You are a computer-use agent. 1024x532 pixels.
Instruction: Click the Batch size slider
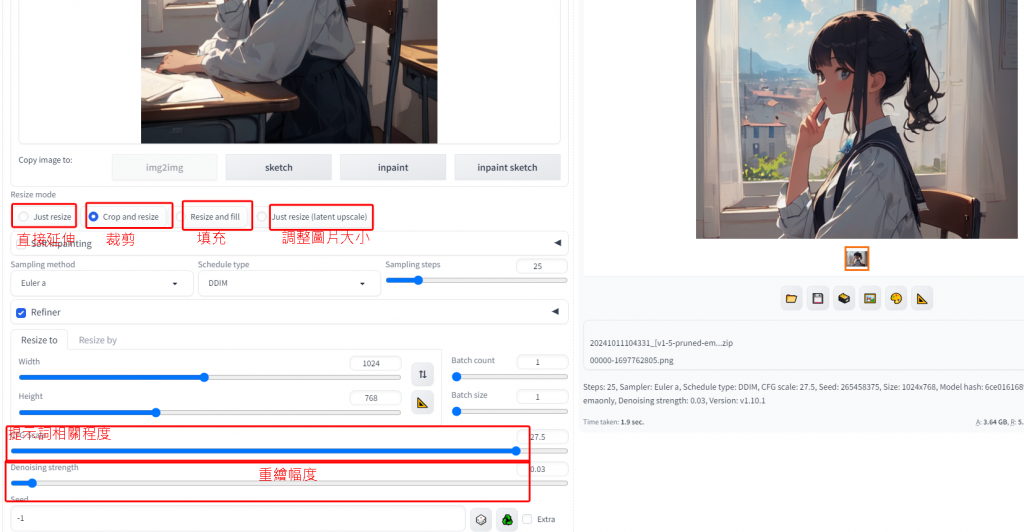click(510, 411)
